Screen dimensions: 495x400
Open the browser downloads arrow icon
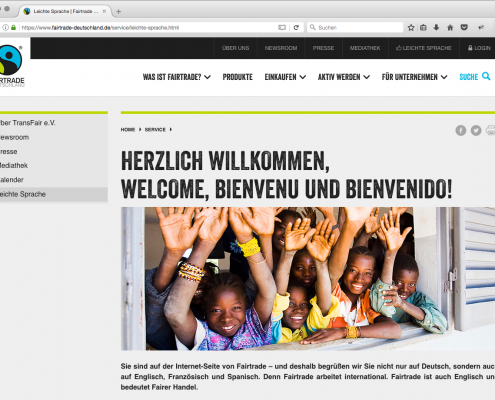tap(436, 27)
